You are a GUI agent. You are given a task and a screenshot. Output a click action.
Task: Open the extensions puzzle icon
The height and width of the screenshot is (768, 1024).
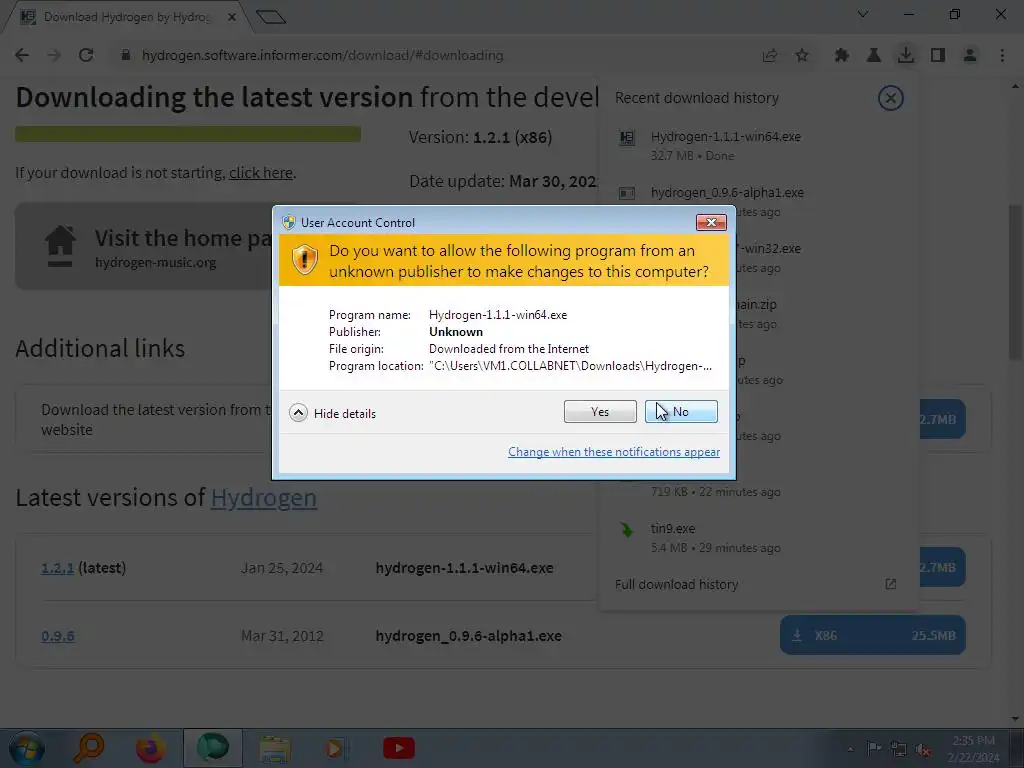click(x=841, y=56)
